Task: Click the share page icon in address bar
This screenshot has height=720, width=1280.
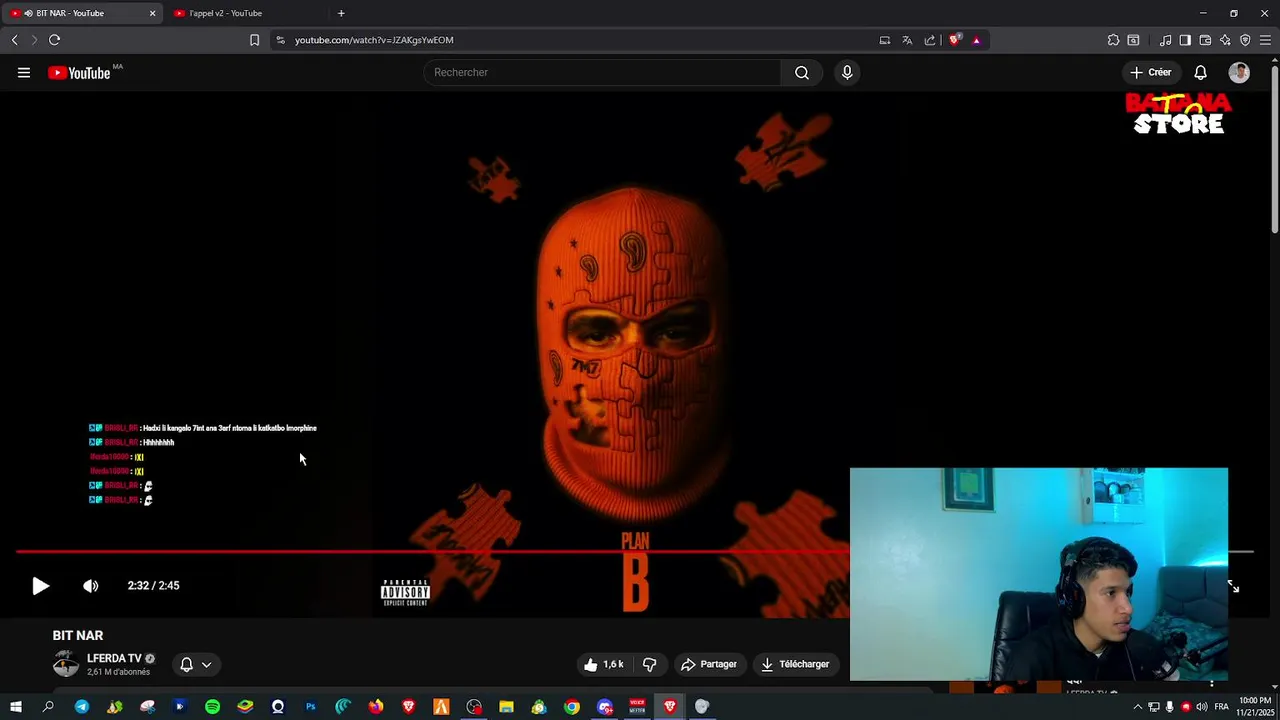Action: [x=930, y=40]
